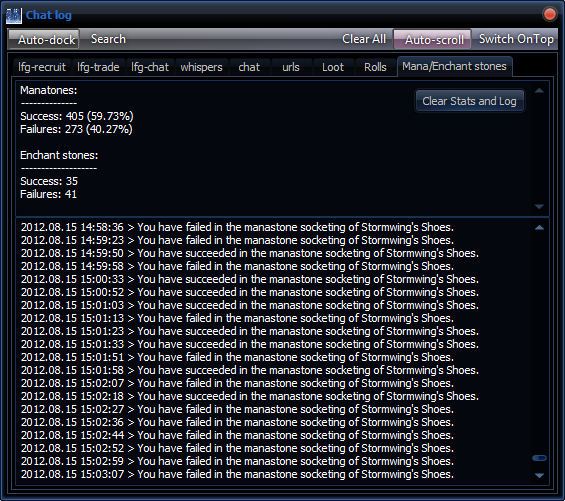Click Clear Stats and Log button

pos(469,101)
